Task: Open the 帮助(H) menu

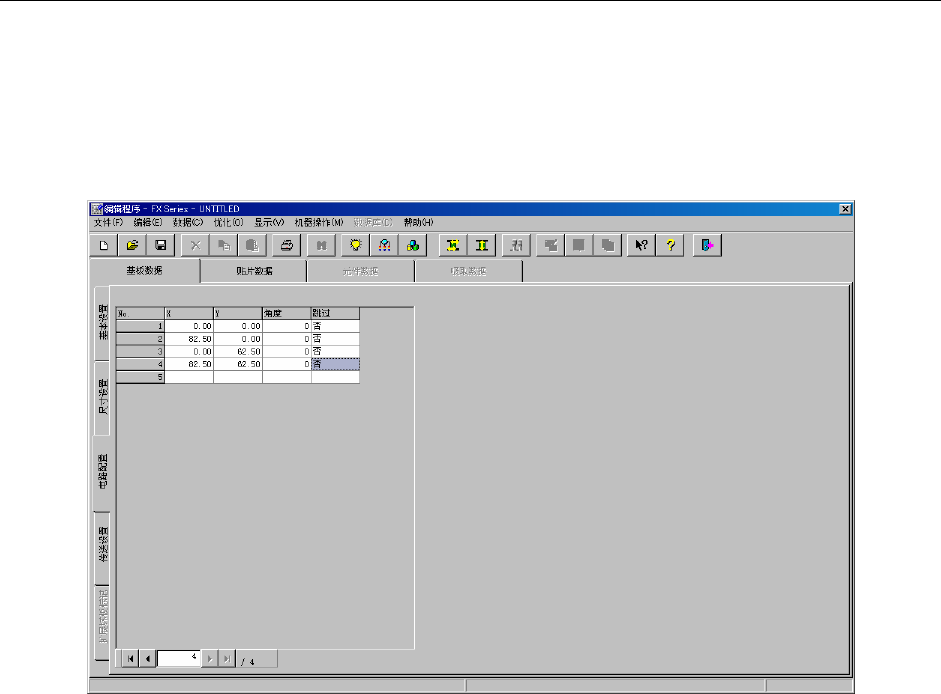Action: pos(418,222)
